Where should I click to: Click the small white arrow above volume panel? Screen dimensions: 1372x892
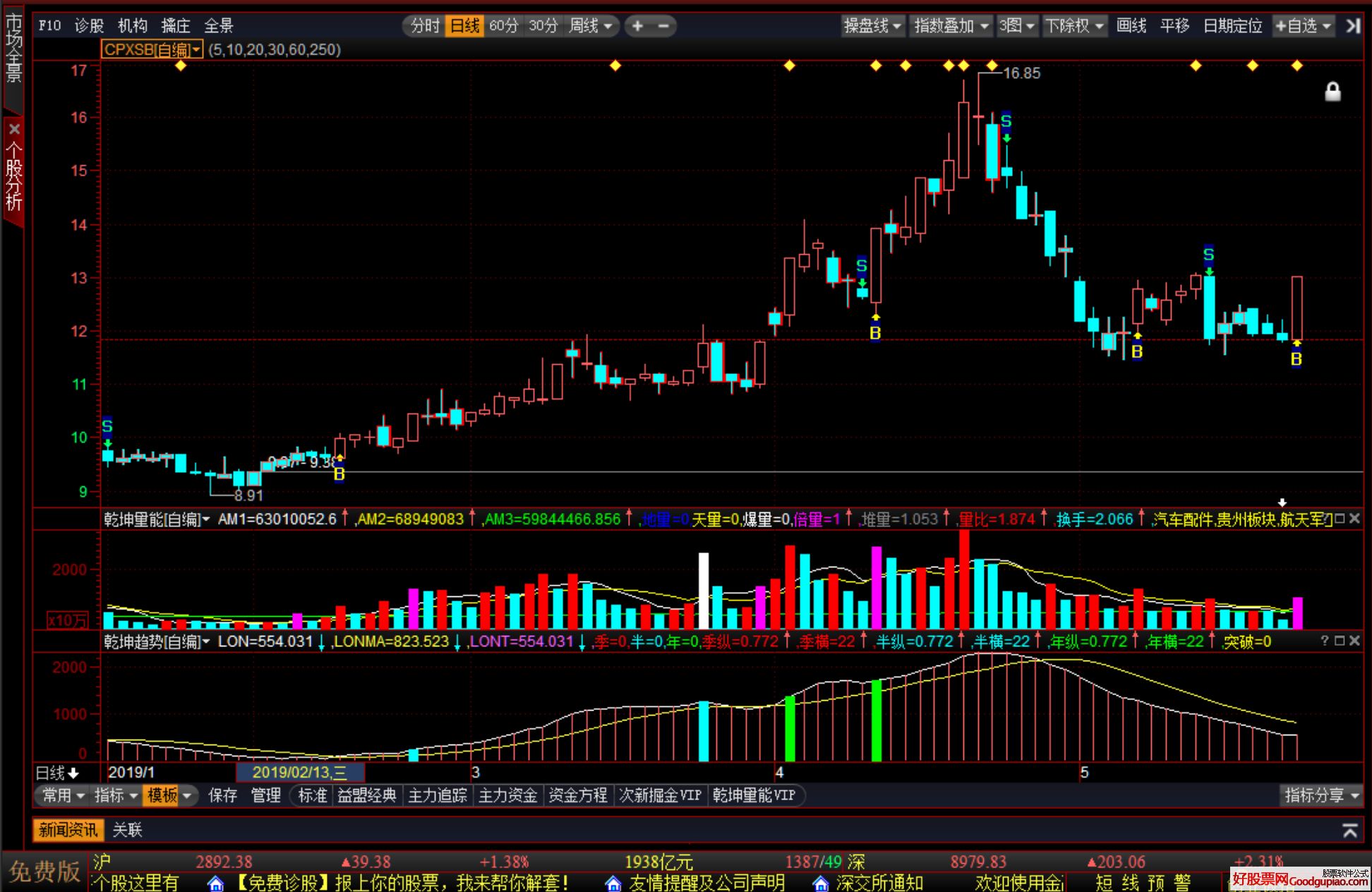pos(1282,502)
